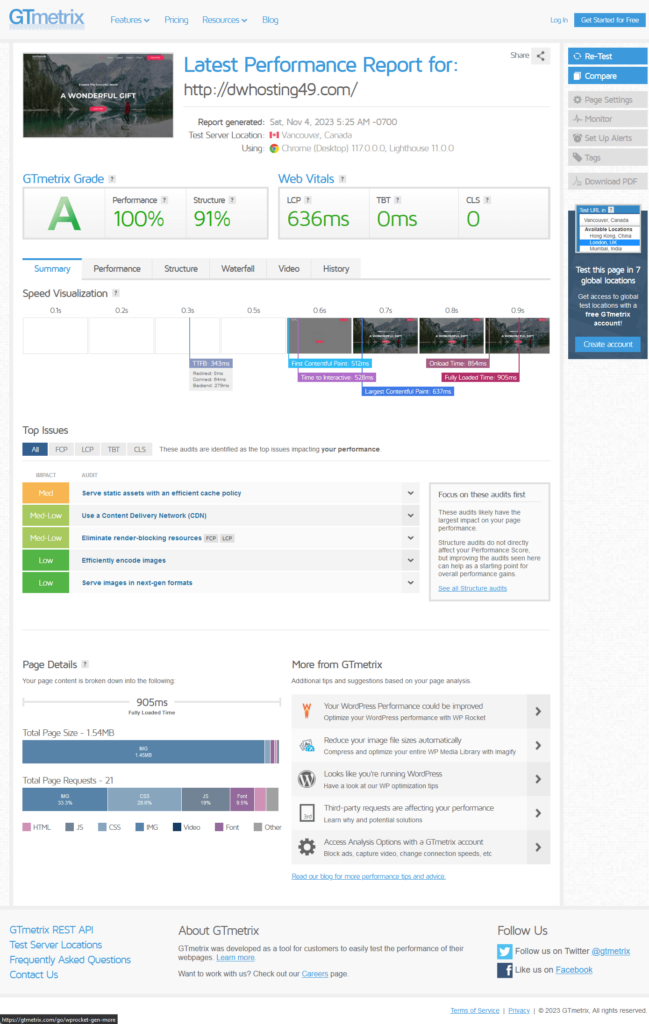Click the Speed Visualization help icon
Screen dimensions: 649x1024
[x=116, y=293]
